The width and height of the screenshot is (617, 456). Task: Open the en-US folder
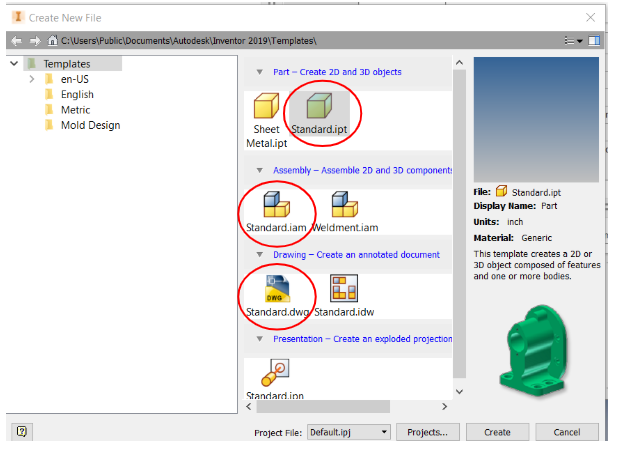[x=75, y=79]
